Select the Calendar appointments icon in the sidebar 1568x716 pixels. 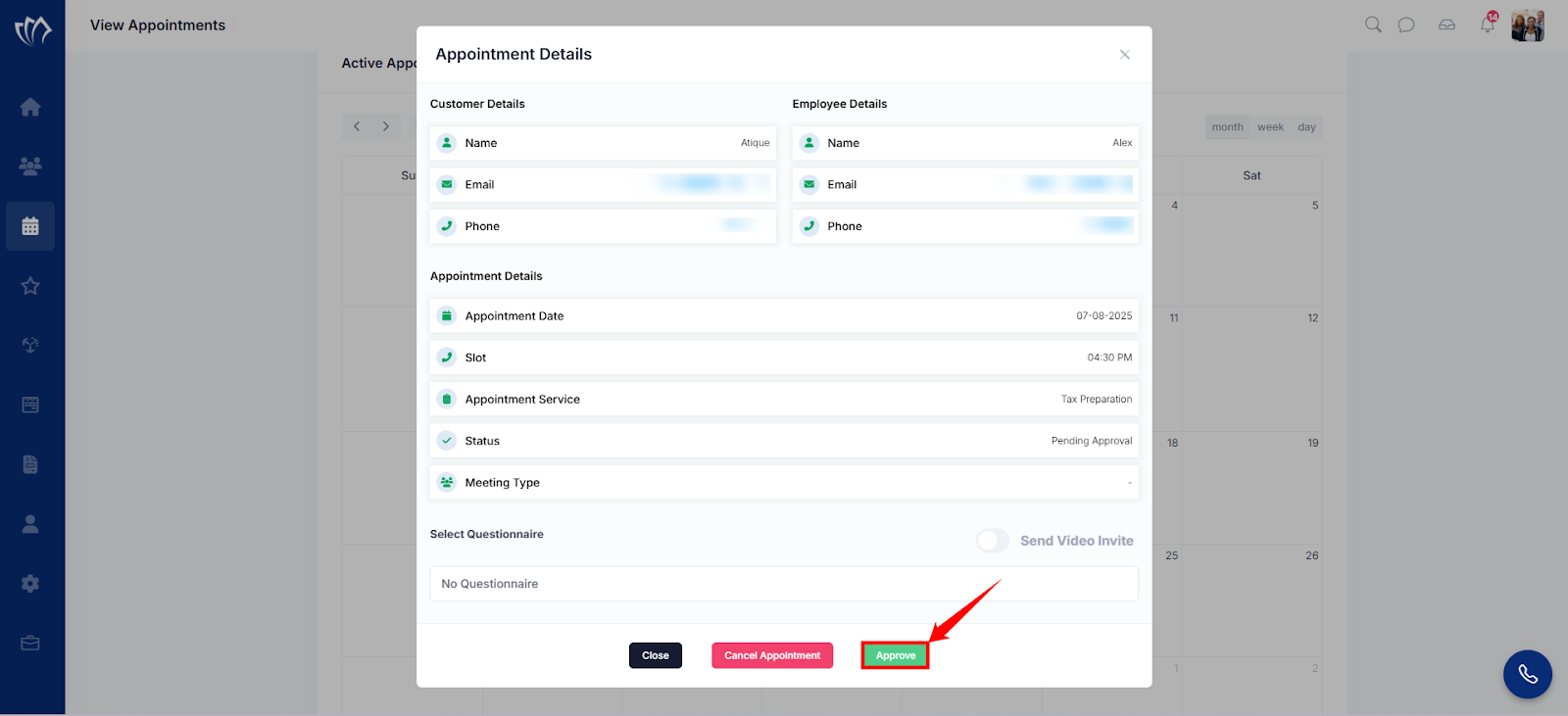point(30,226)
